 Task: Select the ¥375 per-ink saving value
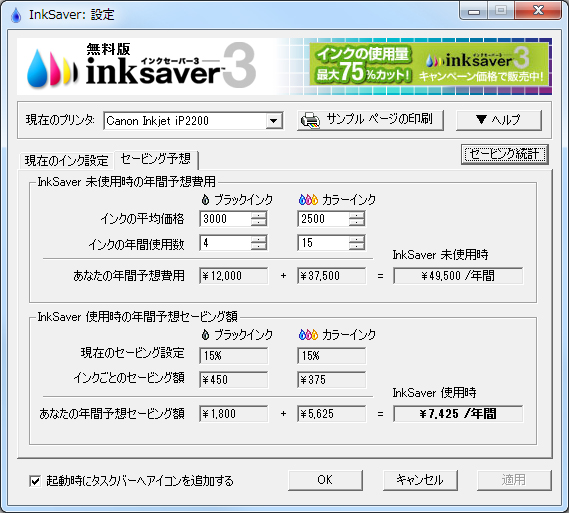[332, 379]
